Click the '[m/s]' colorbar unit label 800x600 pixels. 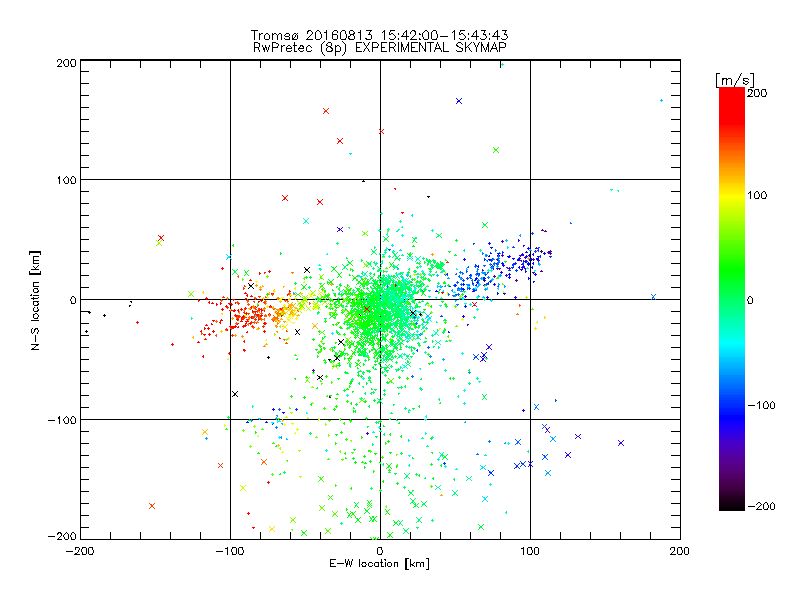pos(735,80)
